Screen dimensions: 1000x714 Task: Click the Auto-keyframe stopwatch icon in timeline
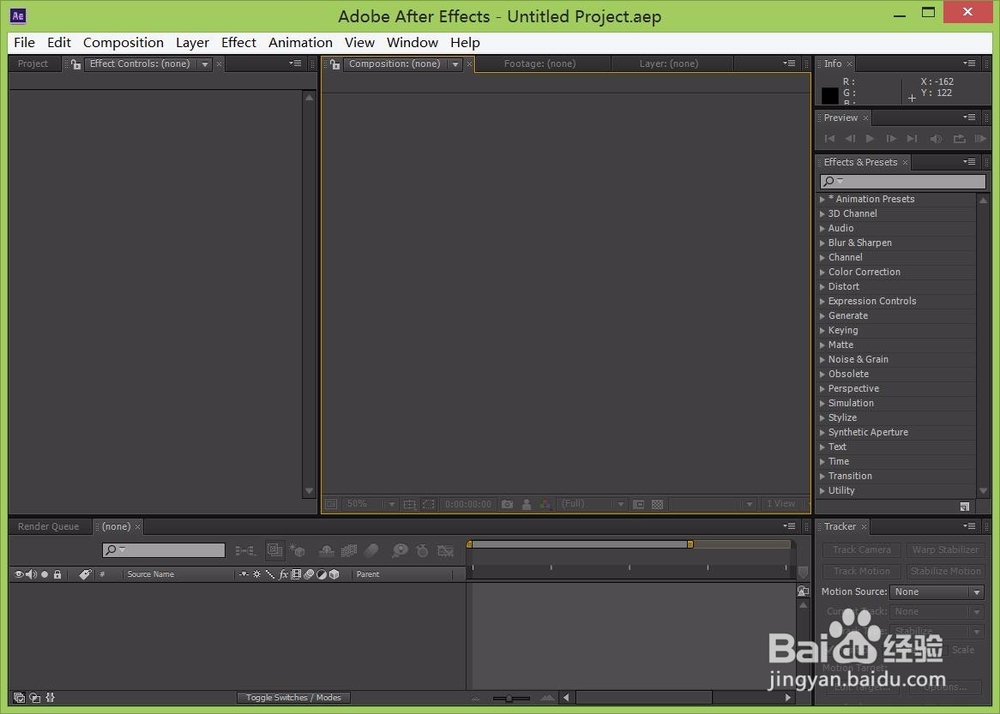(x=422, y=551)
